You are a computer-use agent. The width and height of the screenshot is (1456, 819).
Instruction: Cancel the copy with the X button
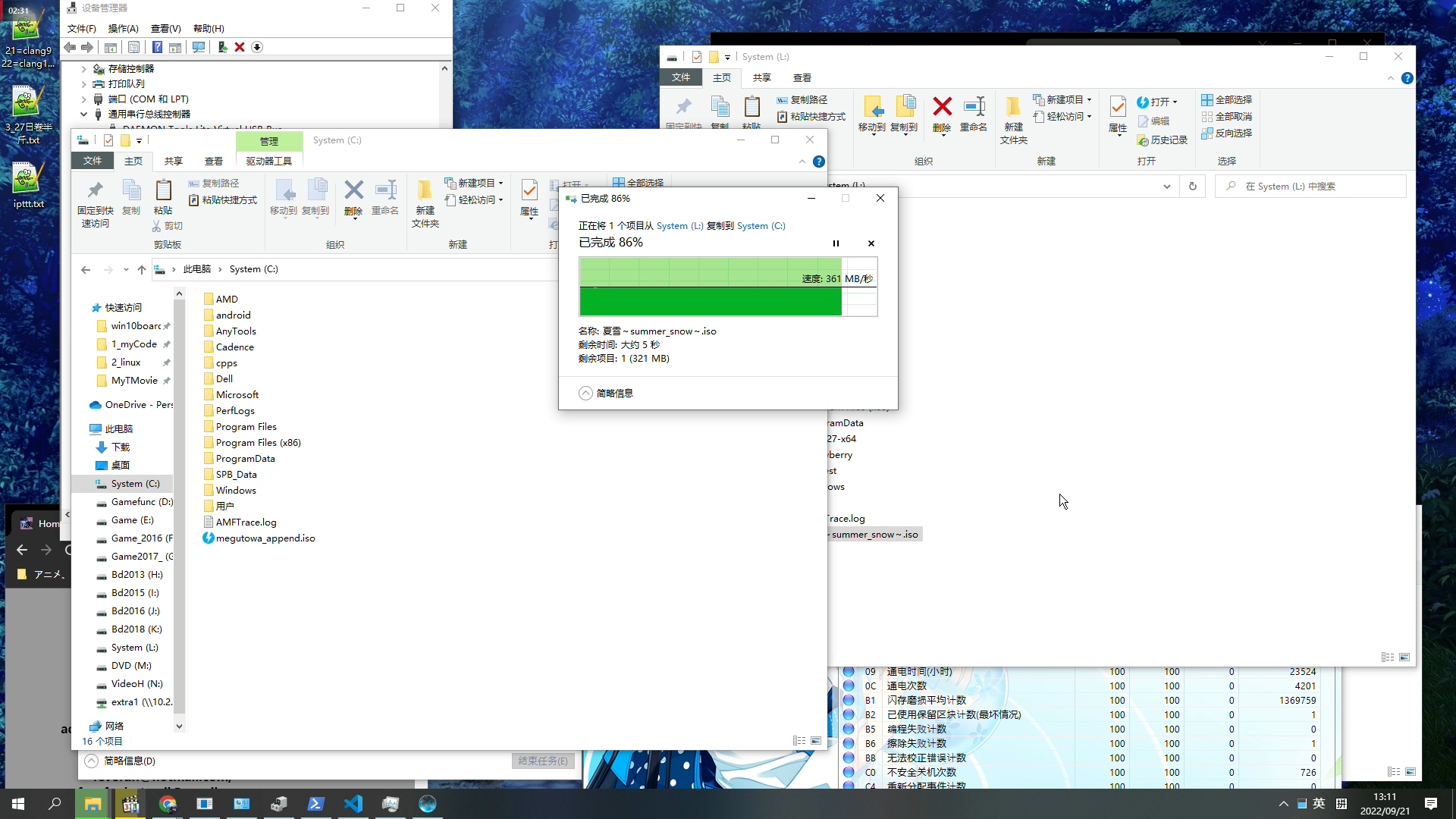[871, 243]
